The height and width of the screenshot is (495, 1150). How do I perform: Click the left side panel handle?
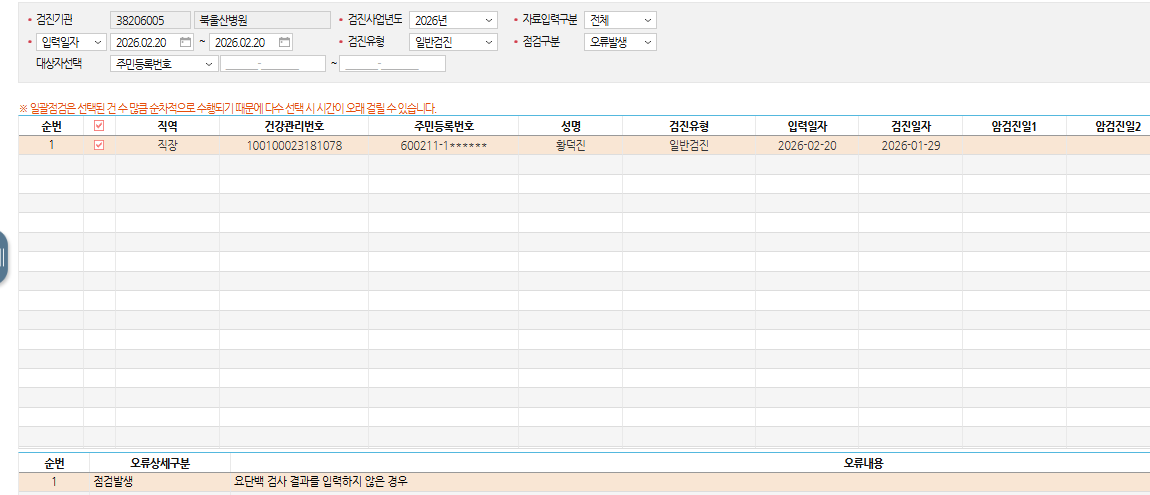coord(2,257)
